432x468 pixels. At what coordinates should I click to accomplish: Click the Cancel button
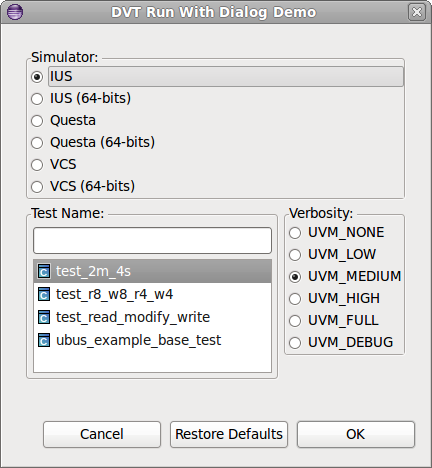[x=102, y=434]
